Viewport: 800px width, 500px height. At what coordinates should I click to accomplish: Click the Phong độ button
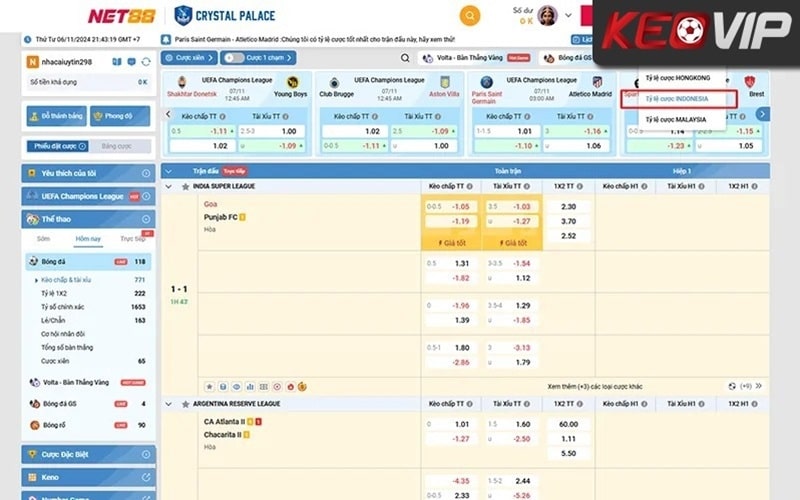click(120, 116)
